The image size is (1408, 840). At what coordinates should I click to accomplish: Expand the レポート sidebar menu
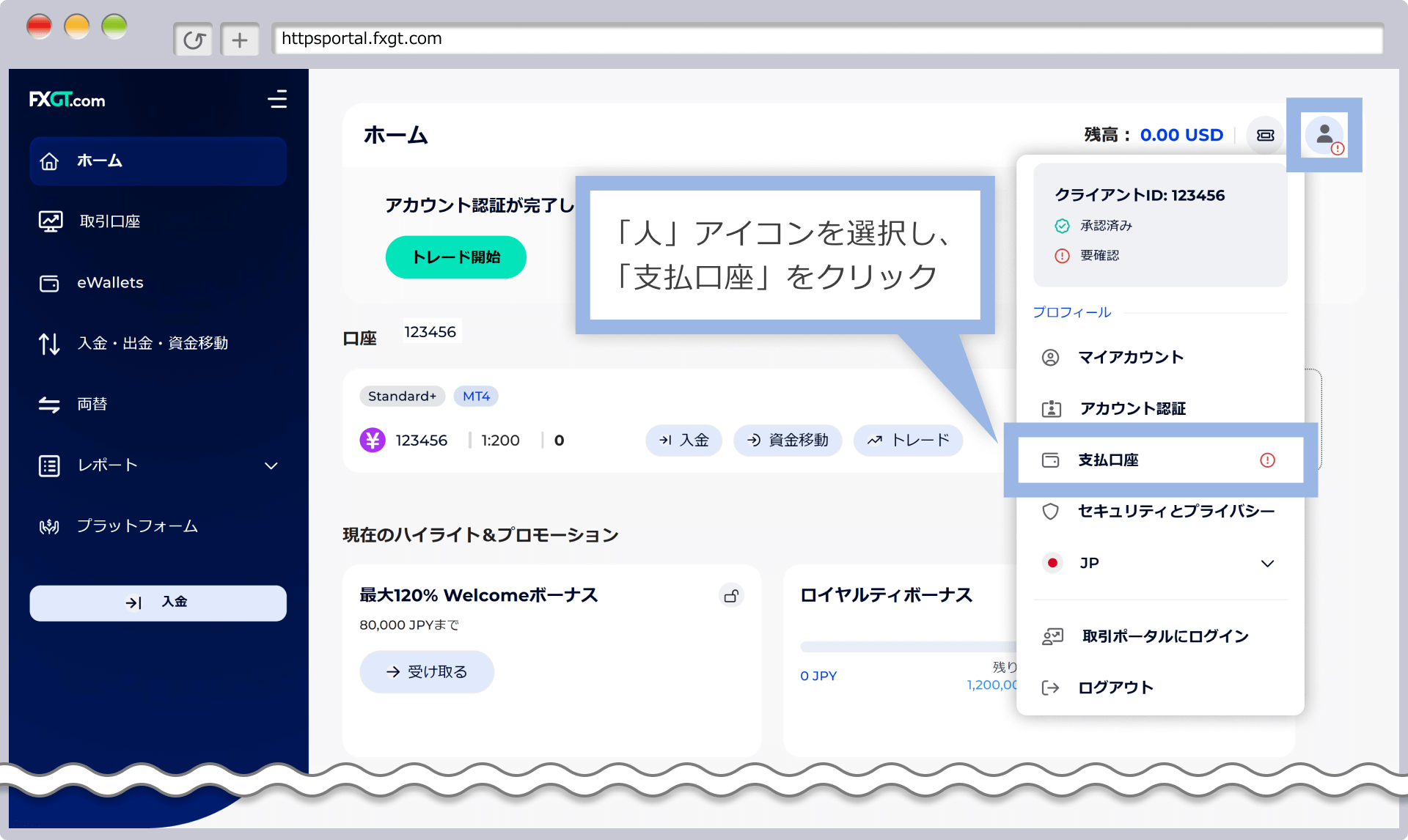271,465
